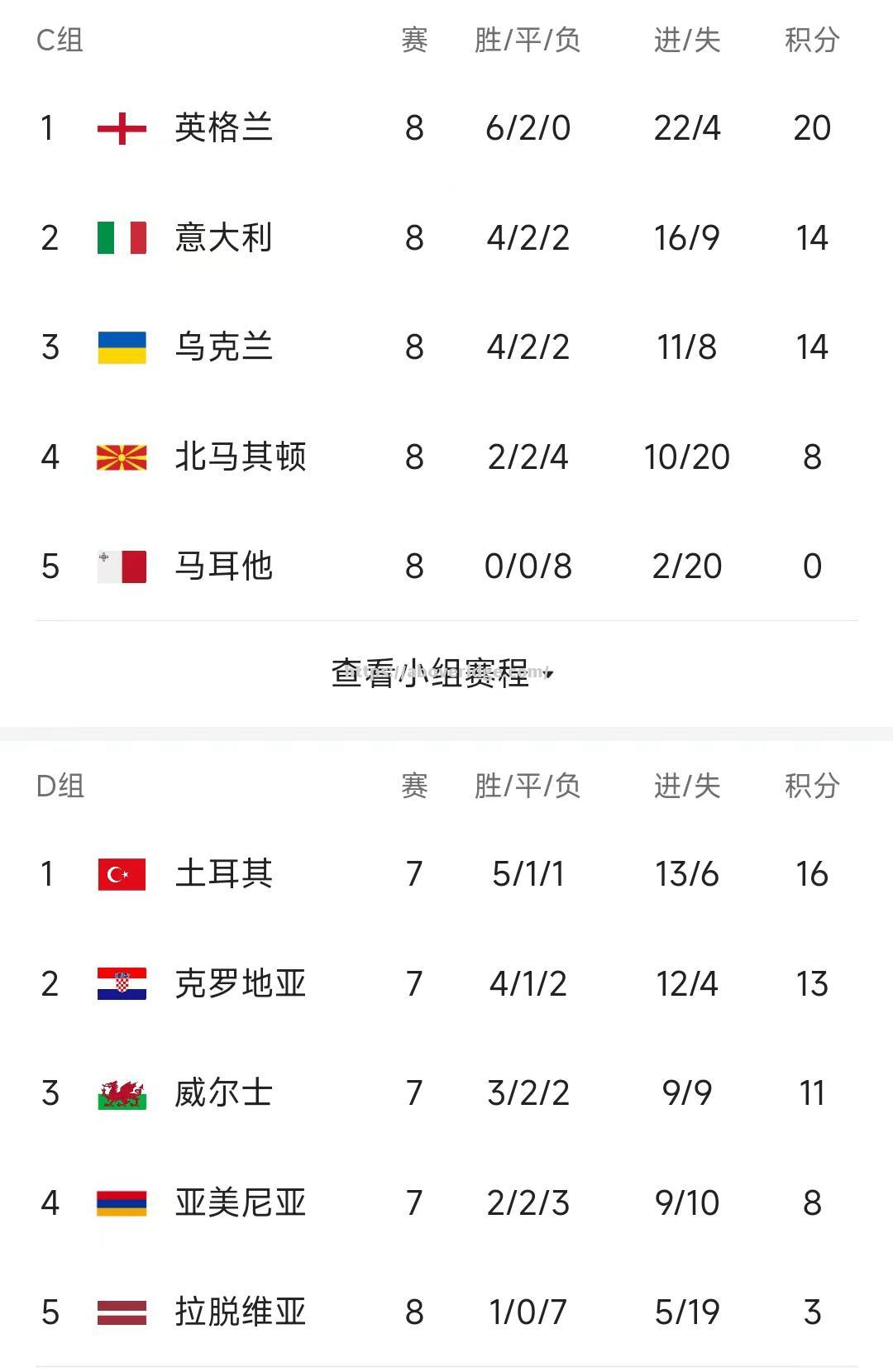Tap the Croatia flag icon
Screen dimensions: 893x1372
pyautogui.click(x=122, y=984)
